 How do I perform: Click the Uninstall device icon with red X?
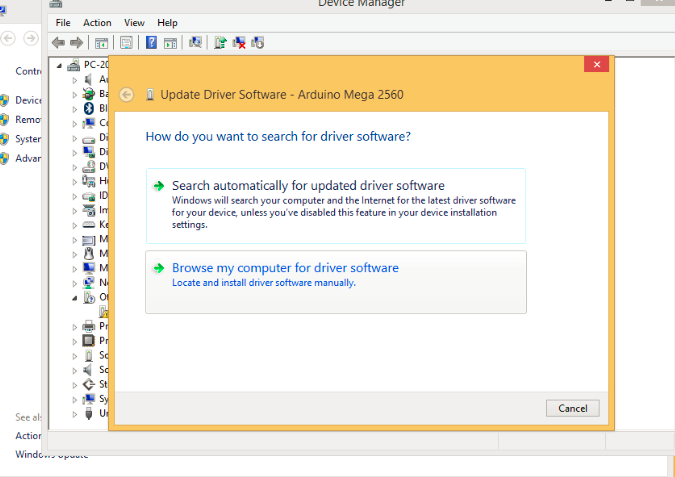click(239, 43)
